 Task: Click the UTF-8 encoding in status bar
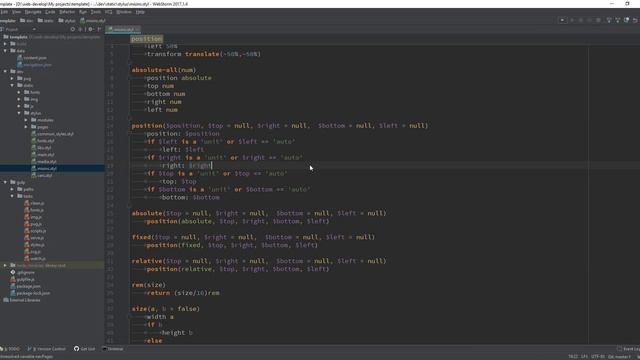tap(598, 357)
